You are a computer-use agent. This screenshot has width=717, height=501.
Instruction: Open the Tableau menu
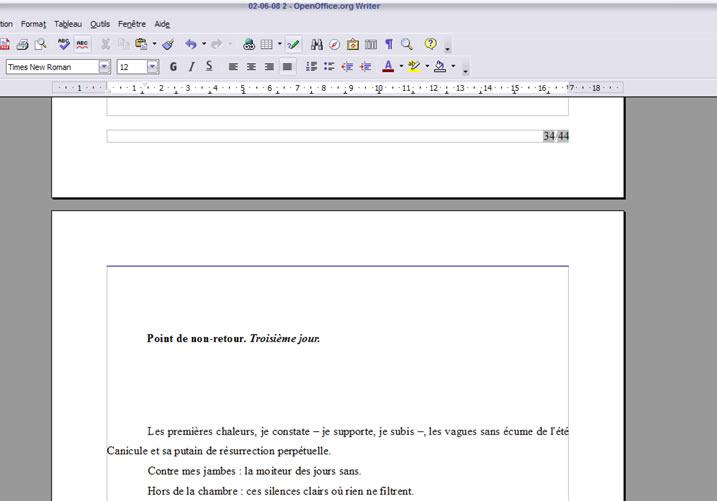tap(68, 24)
